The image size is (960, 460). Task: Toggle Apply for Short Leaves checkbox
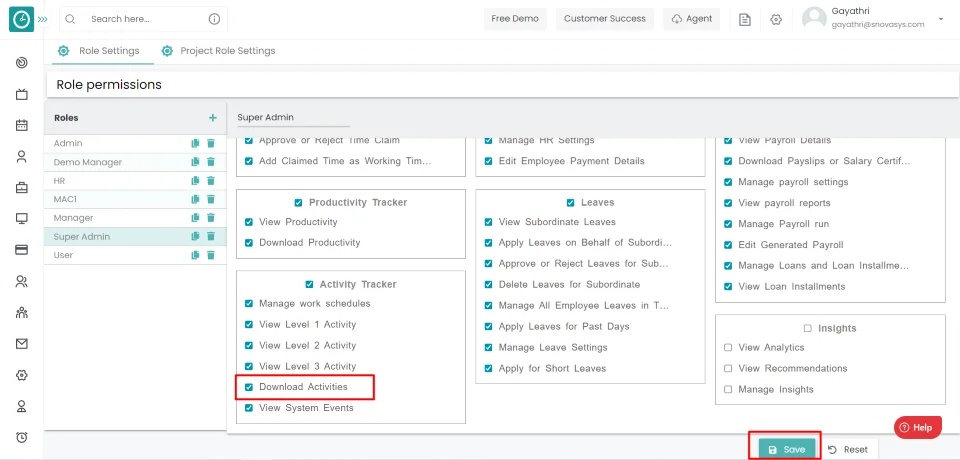488,369
